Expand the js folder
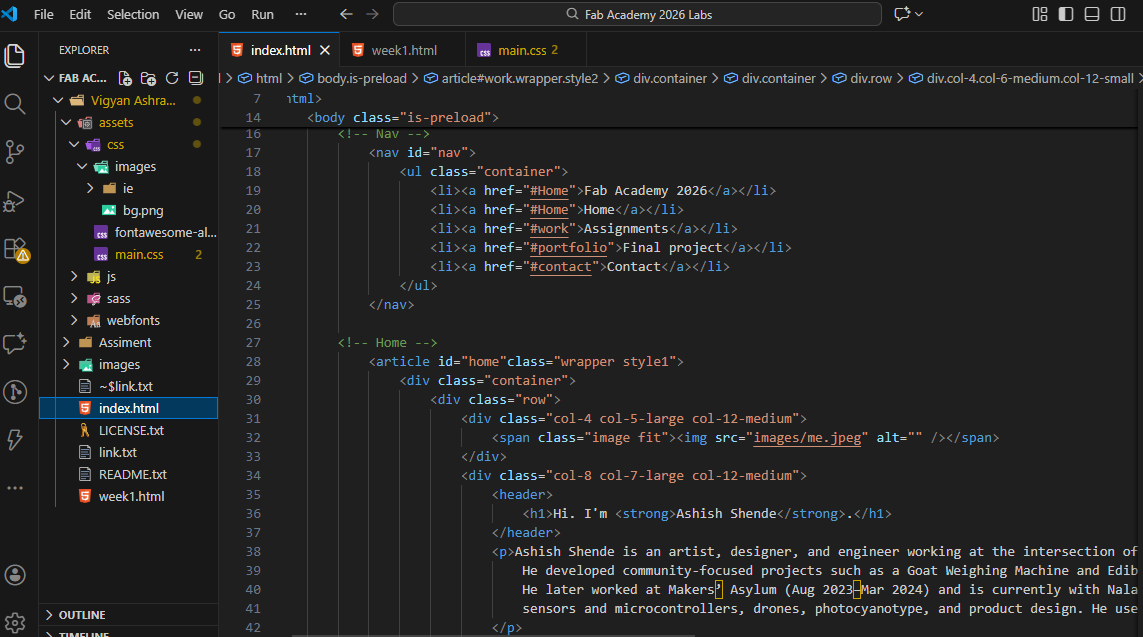1143x637 pixels. click(x=111, y=276)
